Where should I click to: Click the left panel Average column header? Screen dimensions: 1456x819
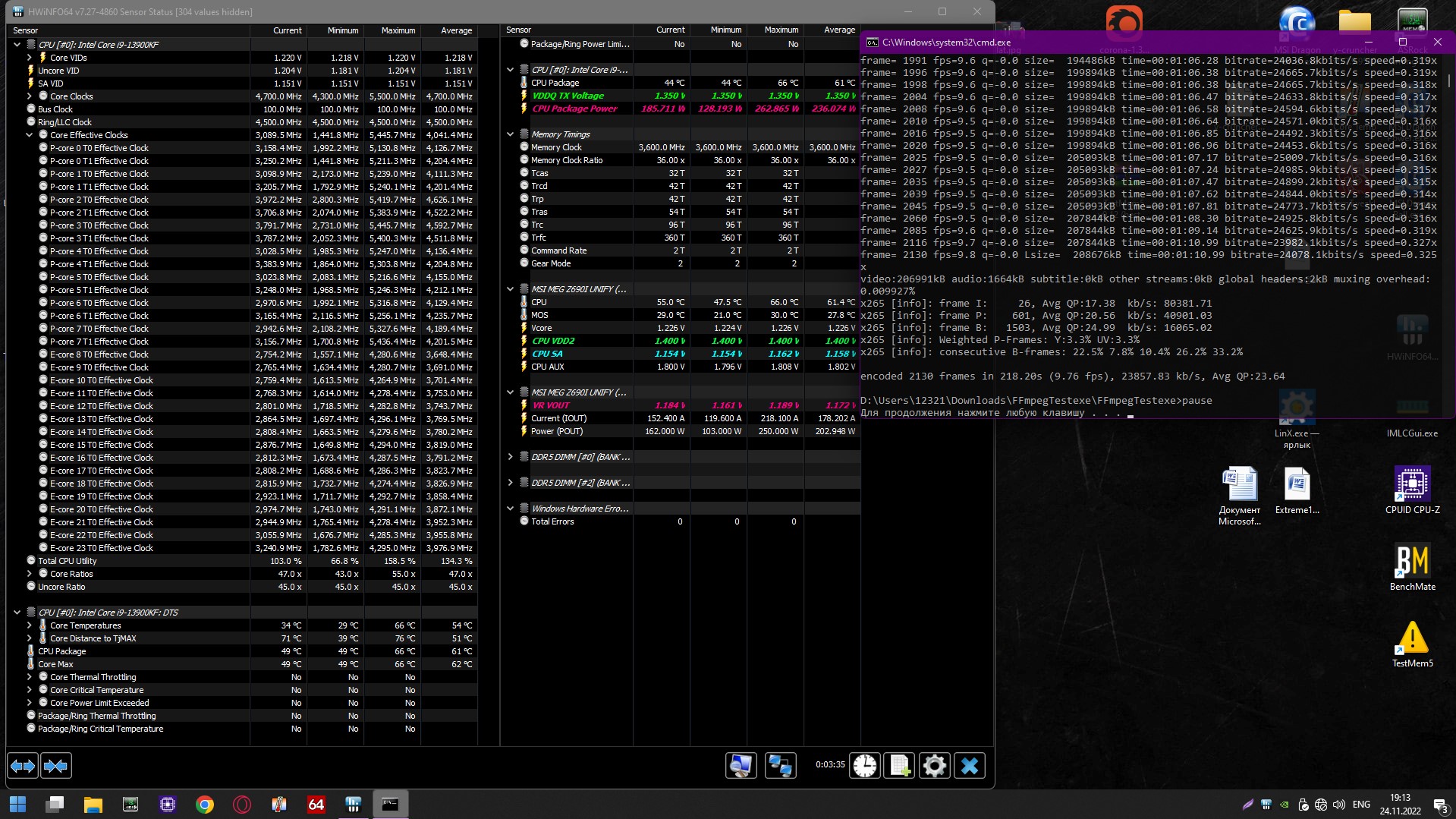(x=449, y=30)
